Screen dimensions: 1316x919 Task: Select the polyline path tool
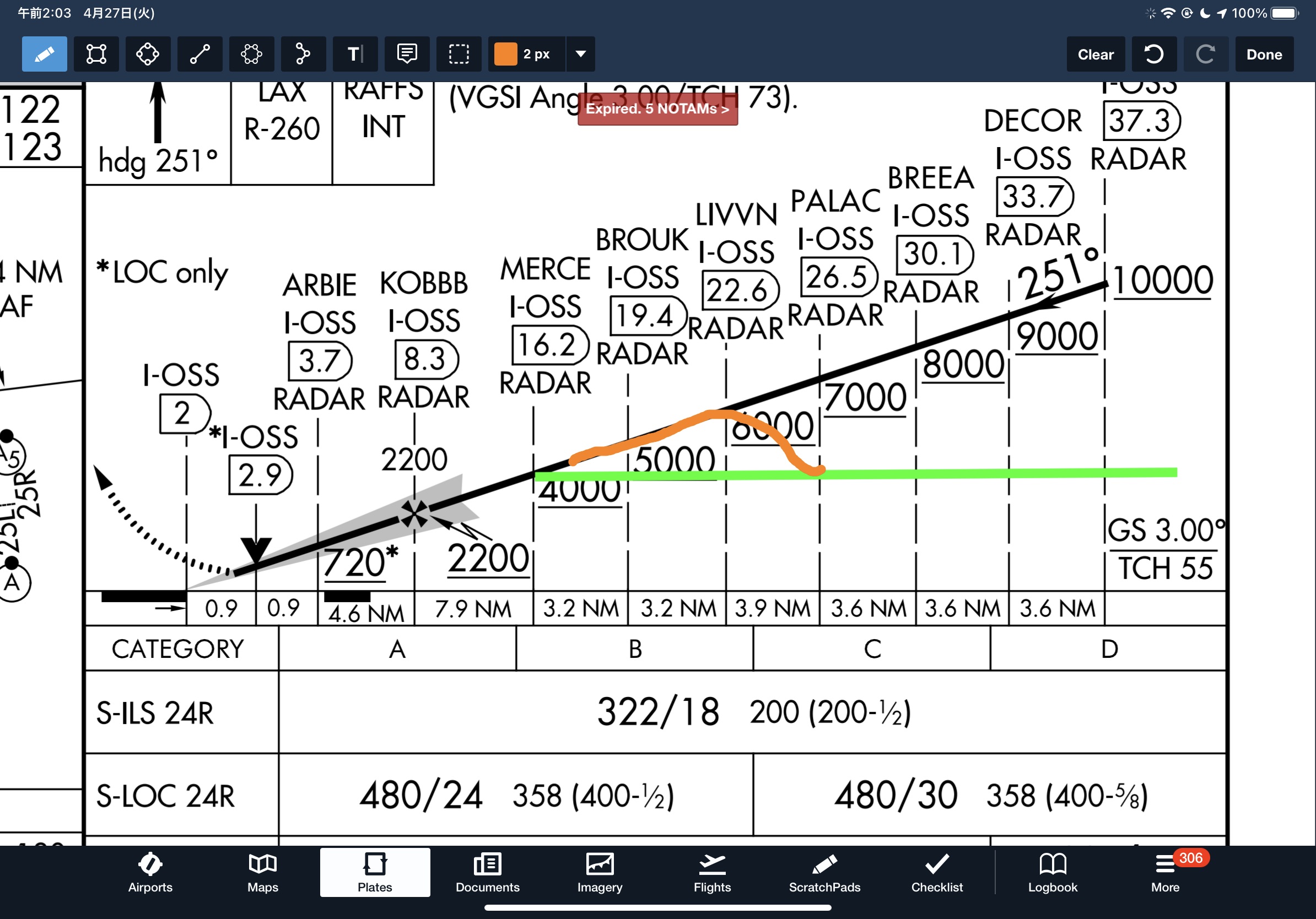point(303,55)
